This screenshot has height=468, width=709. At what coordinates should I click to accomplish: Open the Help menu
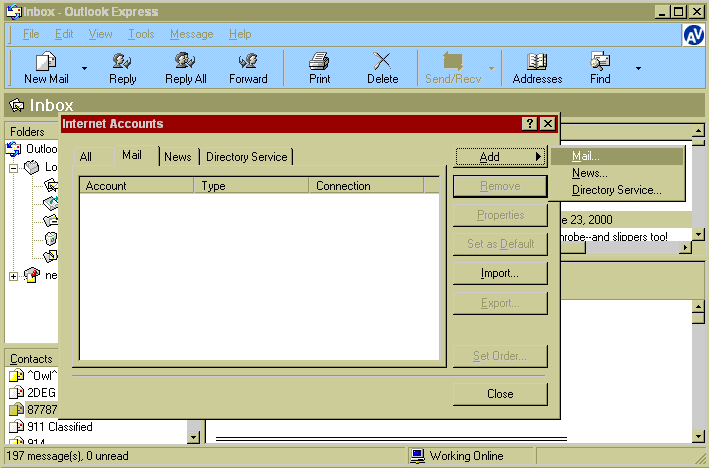[240, 34]
